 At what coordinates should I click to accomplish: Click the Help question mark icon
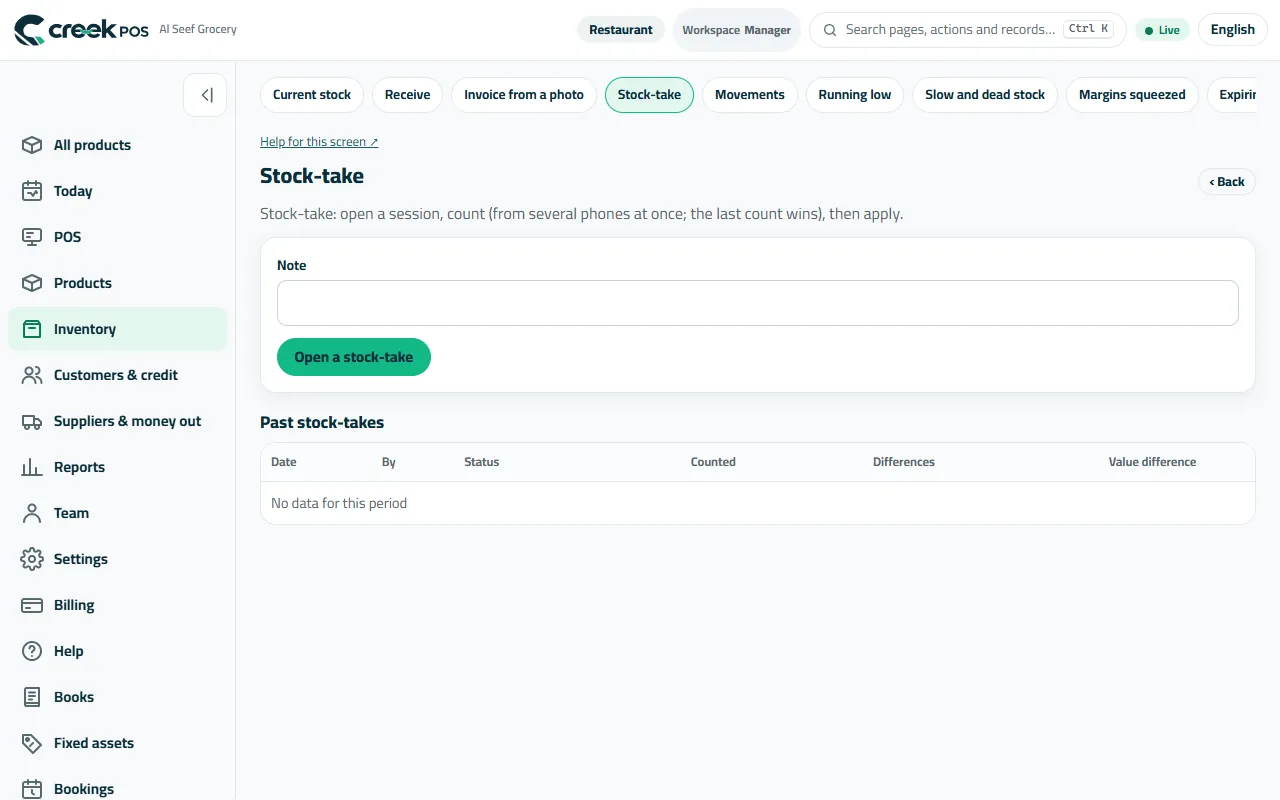32,651
